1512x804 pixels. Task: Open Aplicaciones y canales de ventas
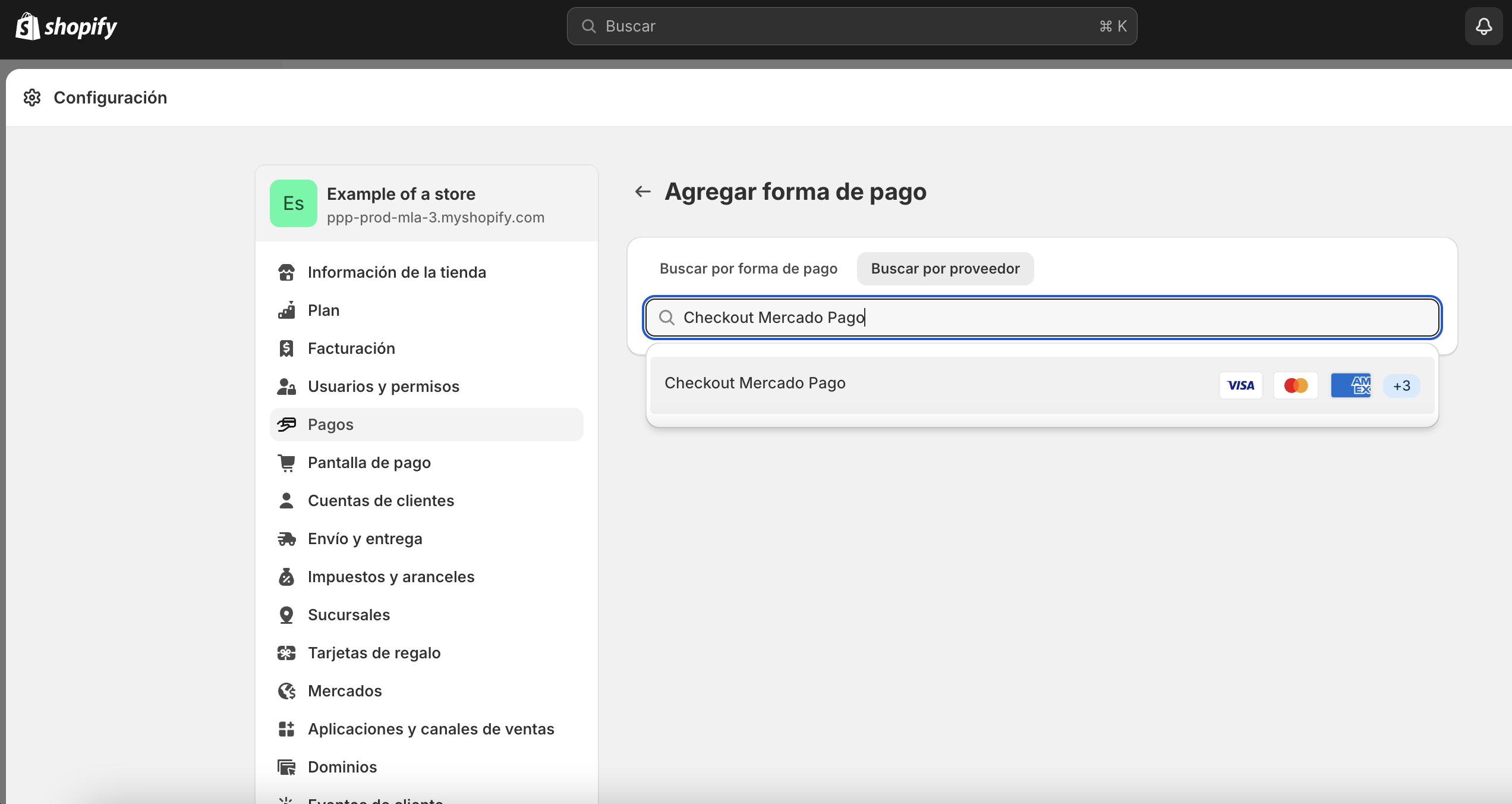[427, 729]
